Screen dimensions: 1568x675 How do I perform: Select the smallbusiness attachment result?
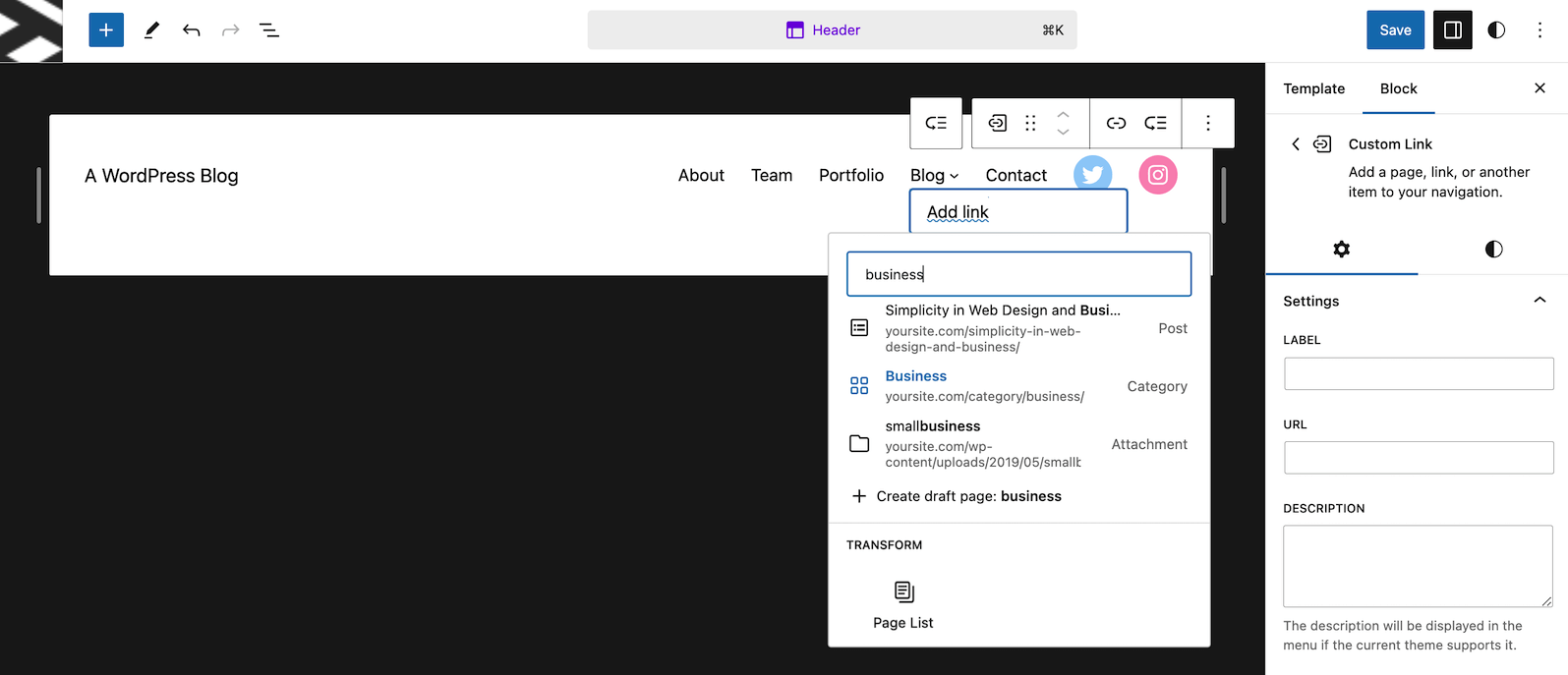(x=1019, y=444)
